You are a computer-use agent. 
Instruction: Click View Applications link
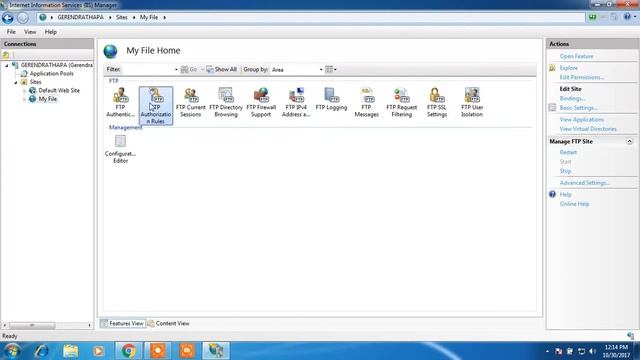582,120
